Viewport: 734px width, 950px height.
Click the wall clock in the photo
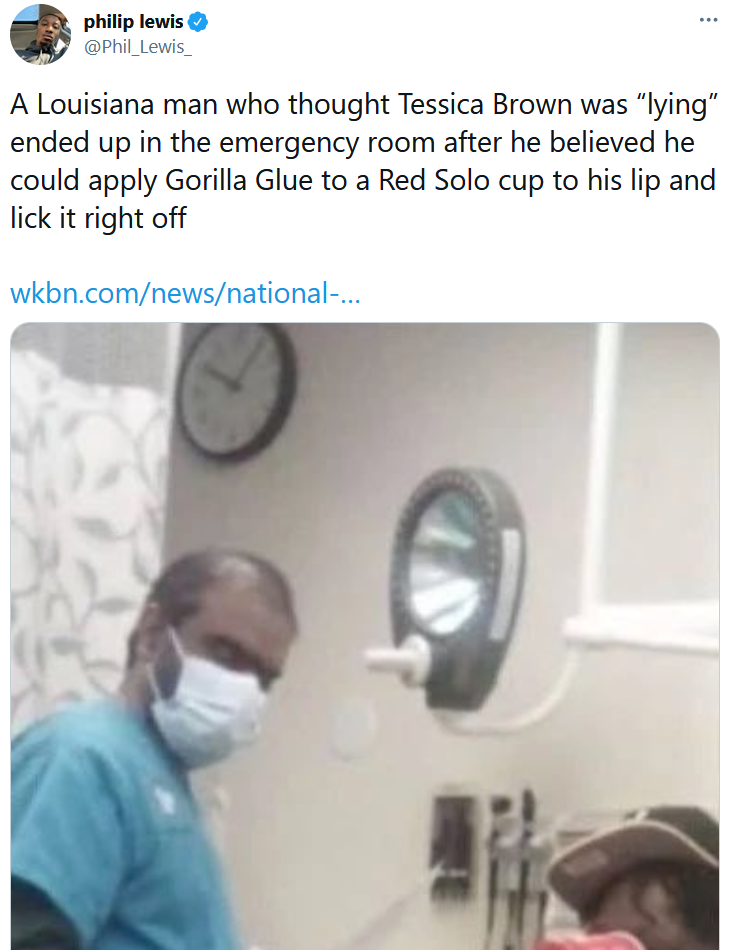(236, 390)
